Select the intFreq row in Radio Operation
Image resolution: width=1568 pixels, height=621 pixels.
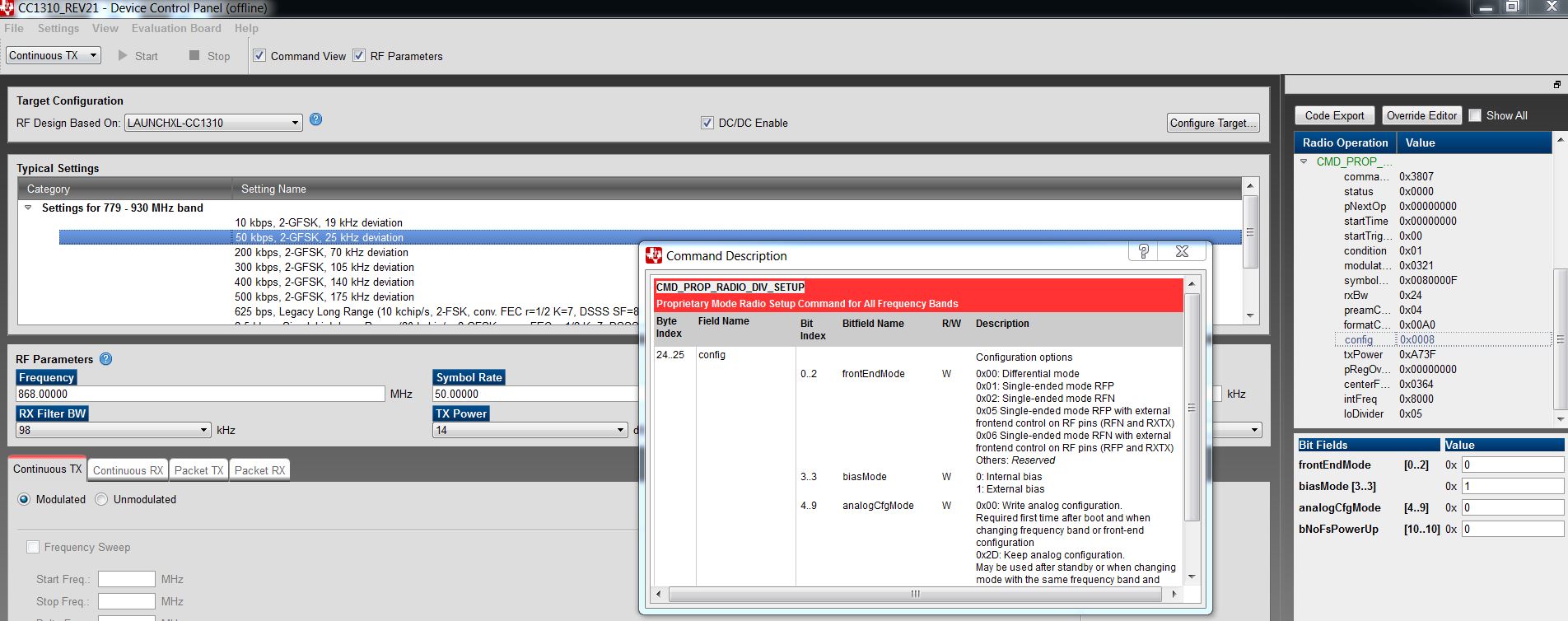point(1425,399)
